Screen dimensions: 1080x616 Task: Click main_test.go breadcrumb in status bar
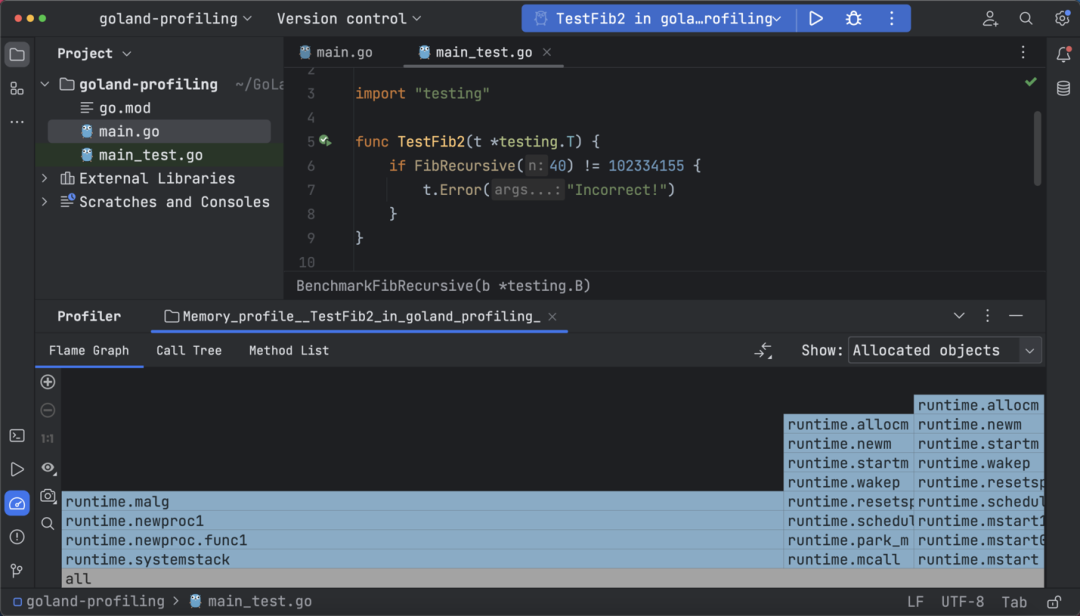point(251,602)
